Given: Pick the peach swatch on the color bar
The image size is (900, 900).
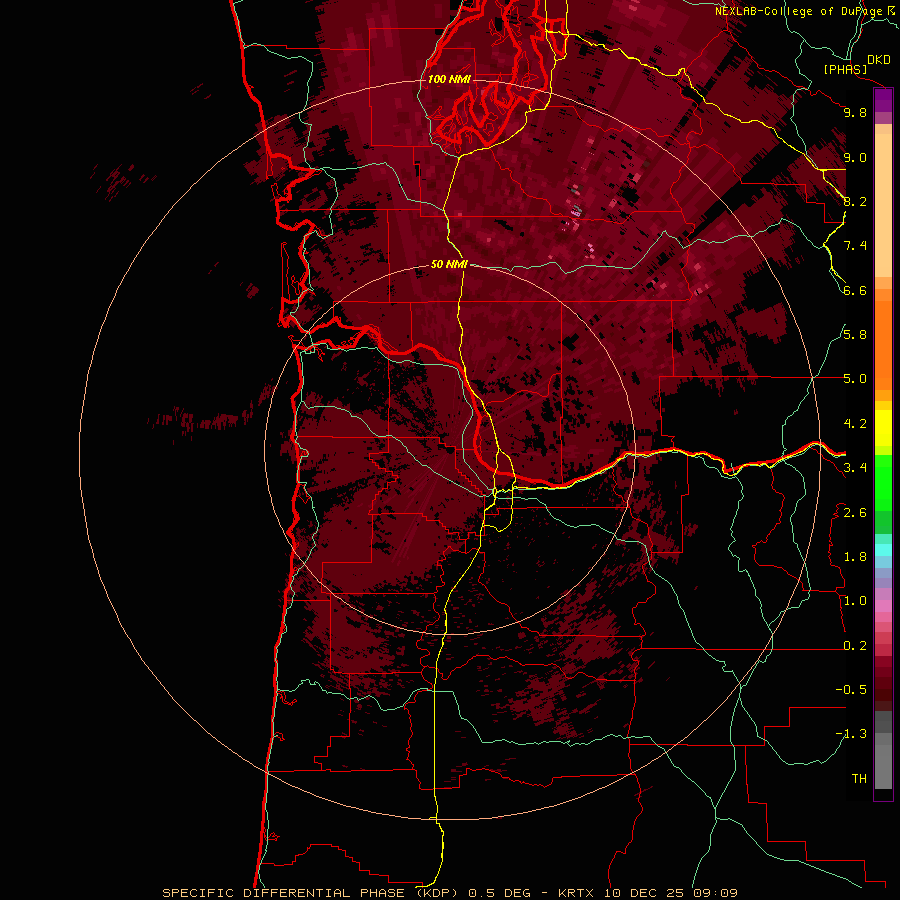Looking at the screenshot, I should coord(883,205).
